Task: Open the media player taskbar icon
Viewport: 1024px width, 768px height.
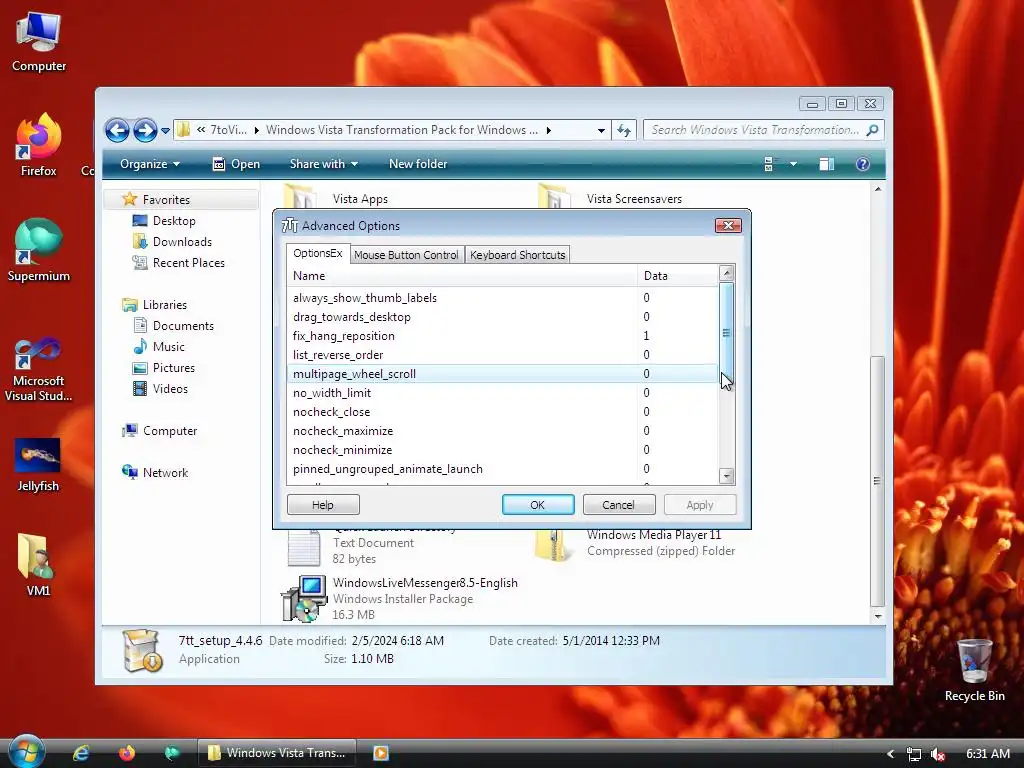Action: click(381, 753)
